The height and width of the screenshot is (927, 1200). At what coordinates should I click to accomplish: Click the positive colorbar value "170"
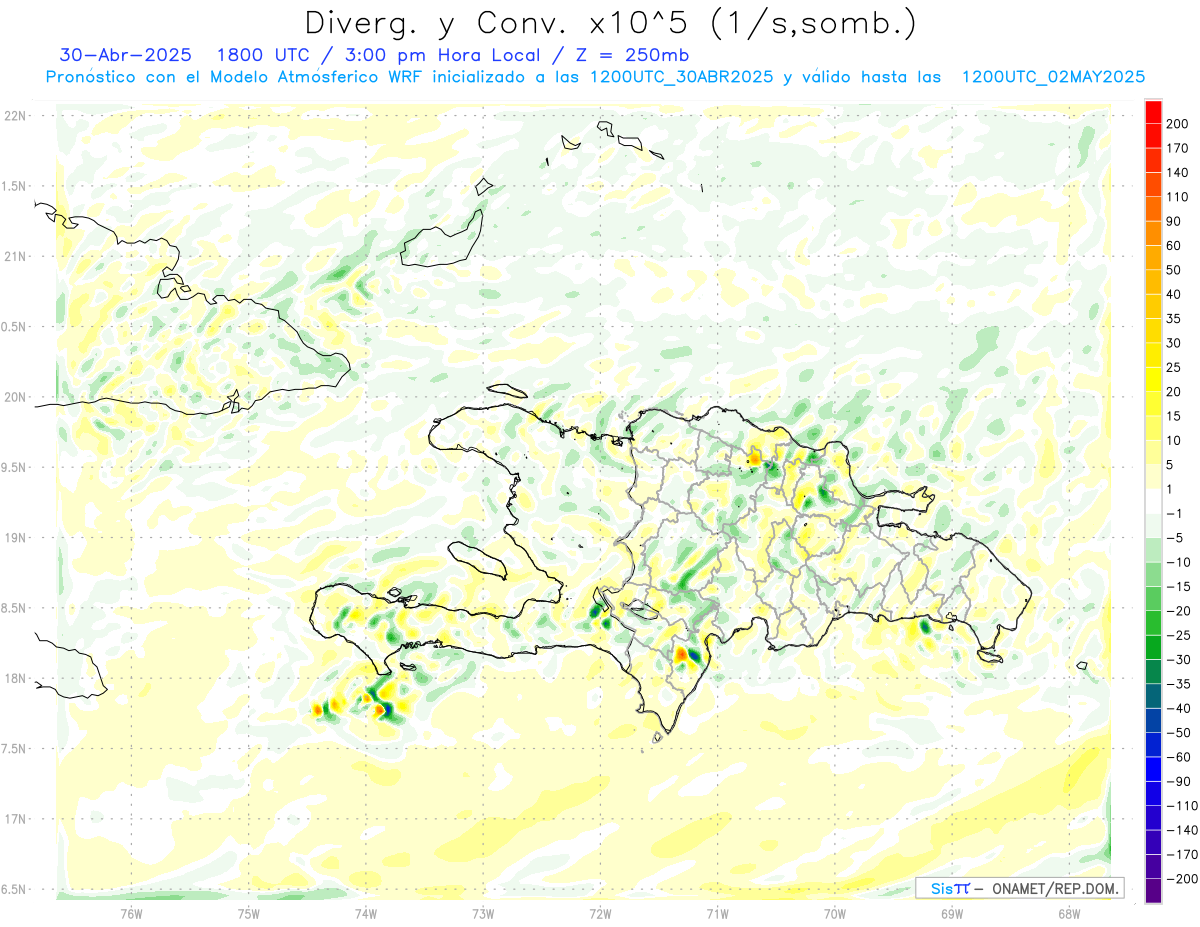click(x=1179, y=148)
